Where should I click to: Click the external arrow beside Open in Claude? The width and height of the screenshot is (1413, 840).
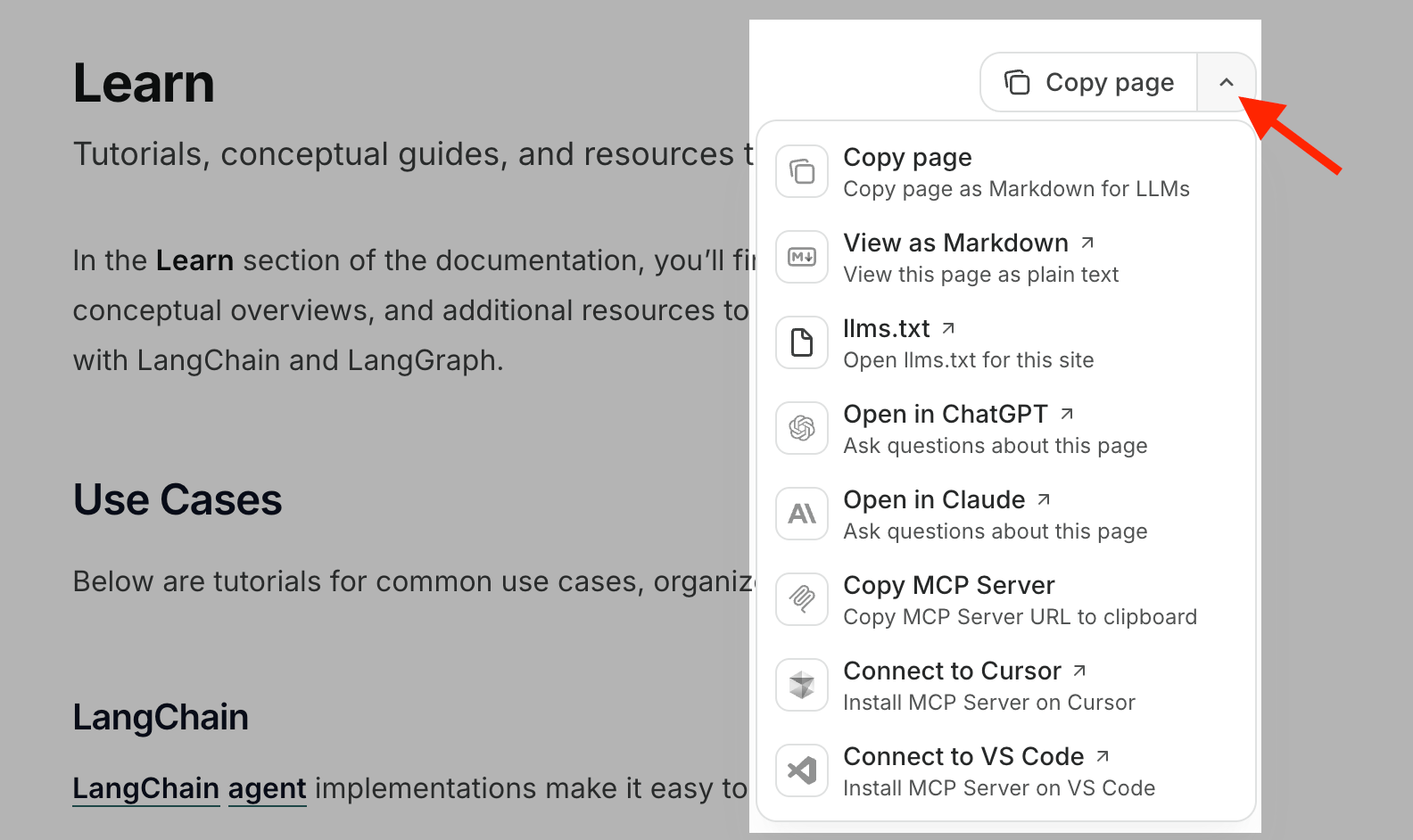(1044, 499)
